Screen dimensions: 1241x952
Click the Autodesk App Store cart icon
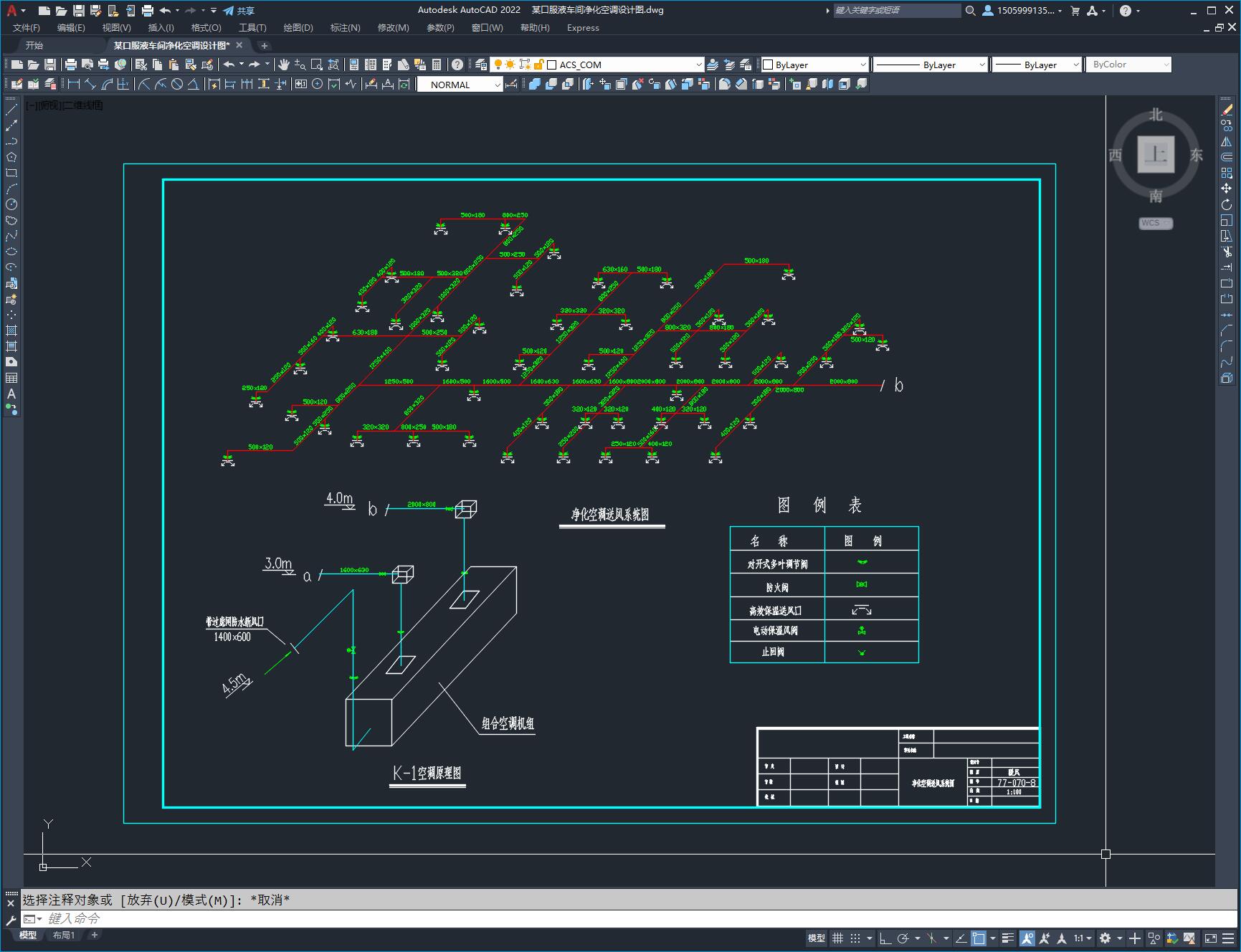tap(1075, 10)
